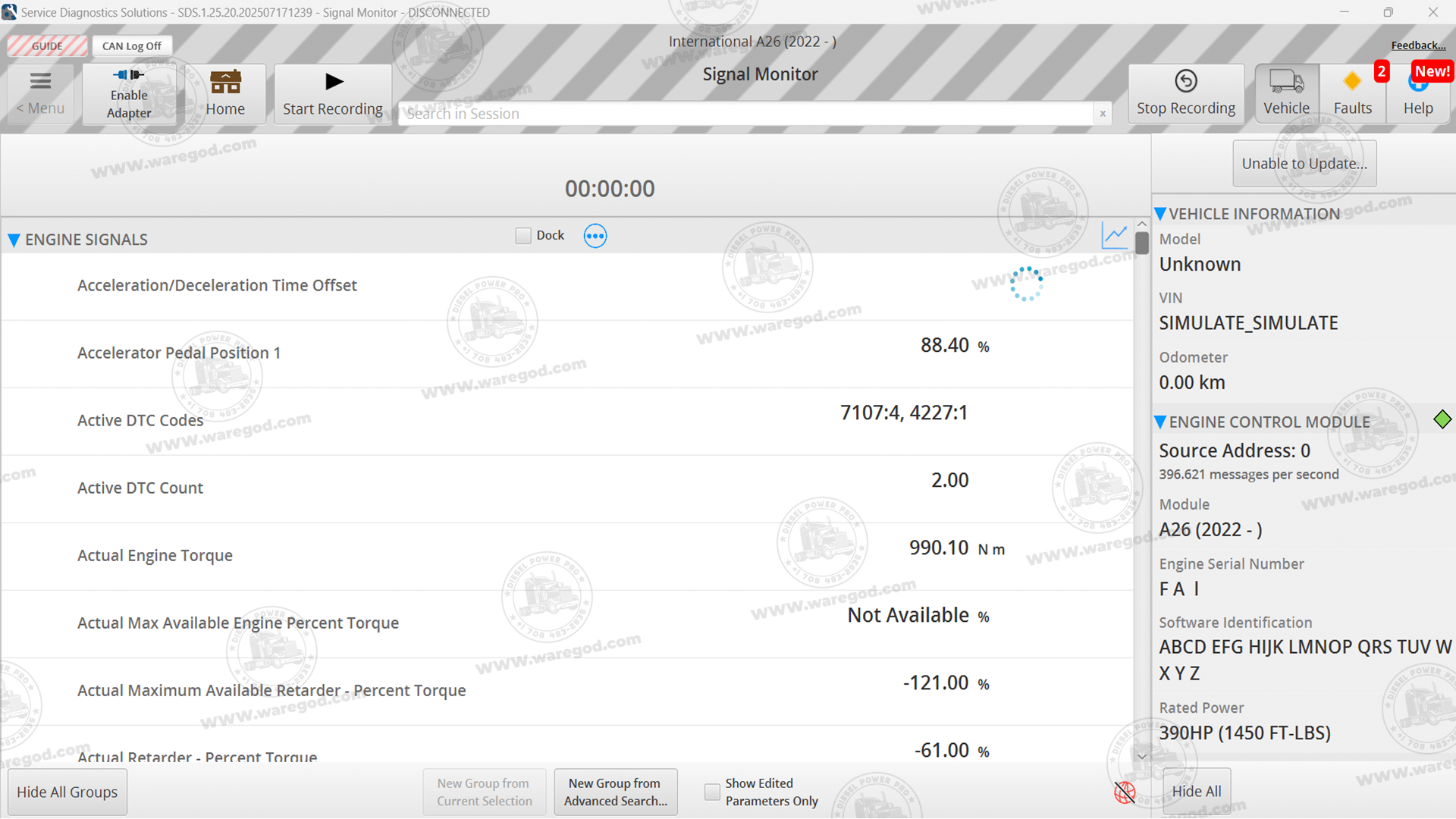Screen dimensions: 1456x819
Task: Open the Feedback link
Action: pos(1417,45)
